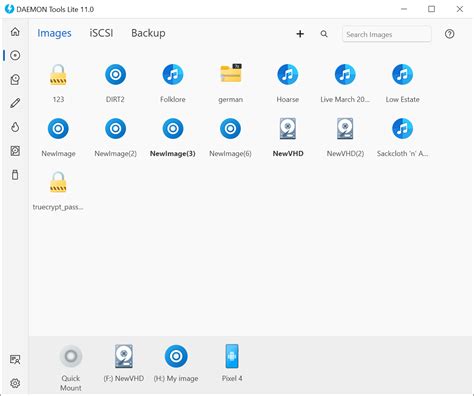Switch to the Images tab
Viewport: 474px width, 396px height.
coord(54,33)
